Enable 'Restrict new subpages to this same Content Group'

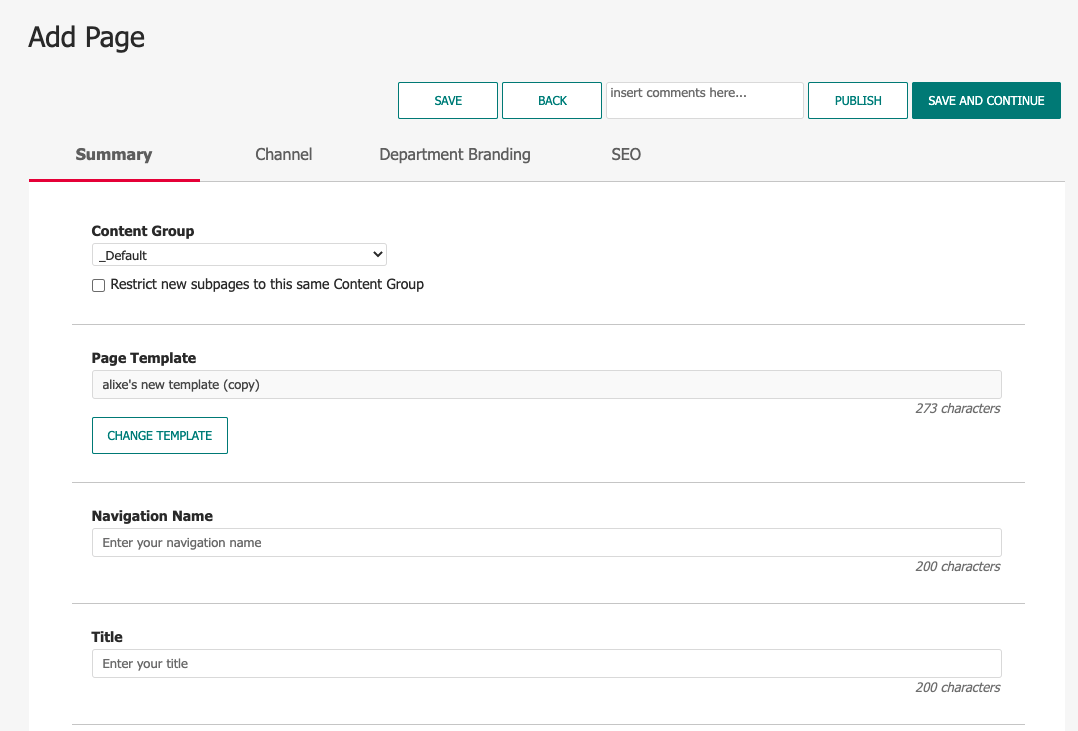(98, 285)
